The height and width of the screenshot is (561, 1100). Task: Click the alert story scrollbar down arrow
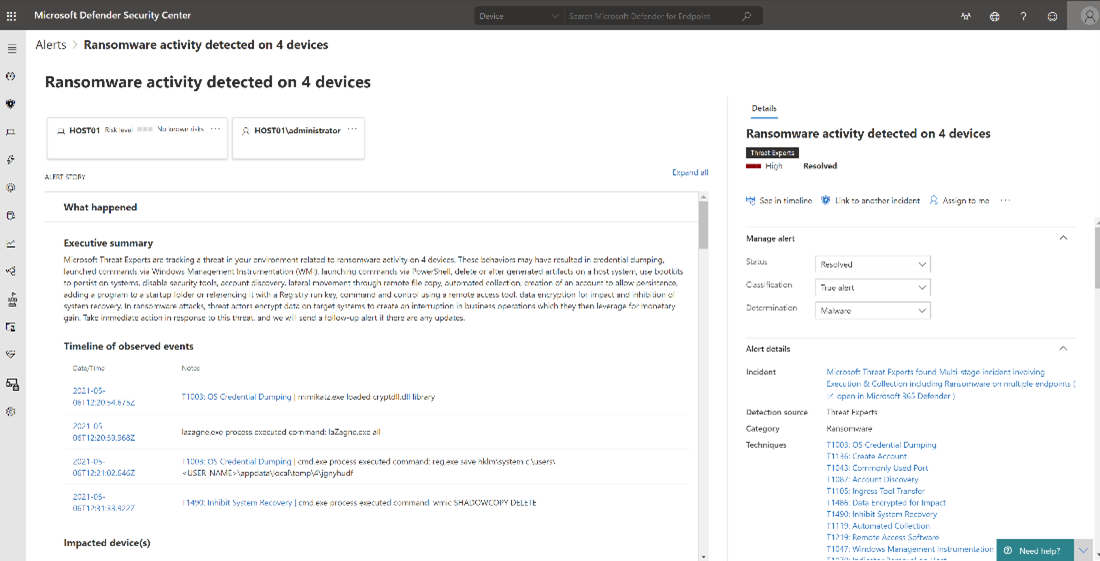(x=704, y=555)
